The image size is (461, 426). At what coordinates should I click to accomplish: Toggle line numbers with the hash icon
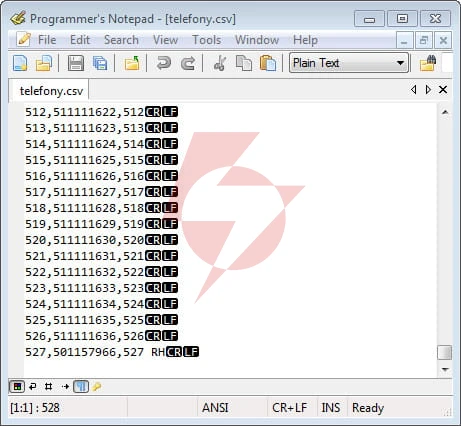click(48, 386)
